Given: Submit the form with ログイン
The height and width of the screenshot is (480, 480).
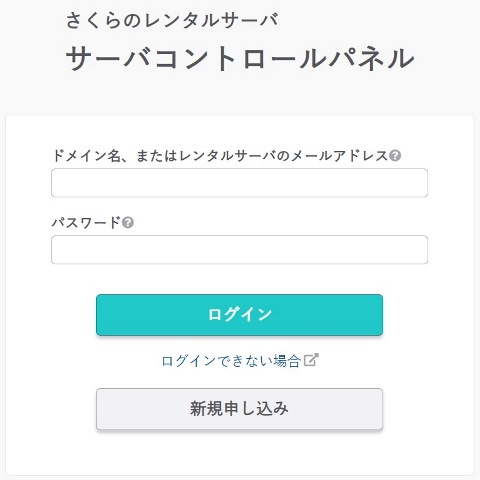Looking at the screenshot, I should (239, 315).
